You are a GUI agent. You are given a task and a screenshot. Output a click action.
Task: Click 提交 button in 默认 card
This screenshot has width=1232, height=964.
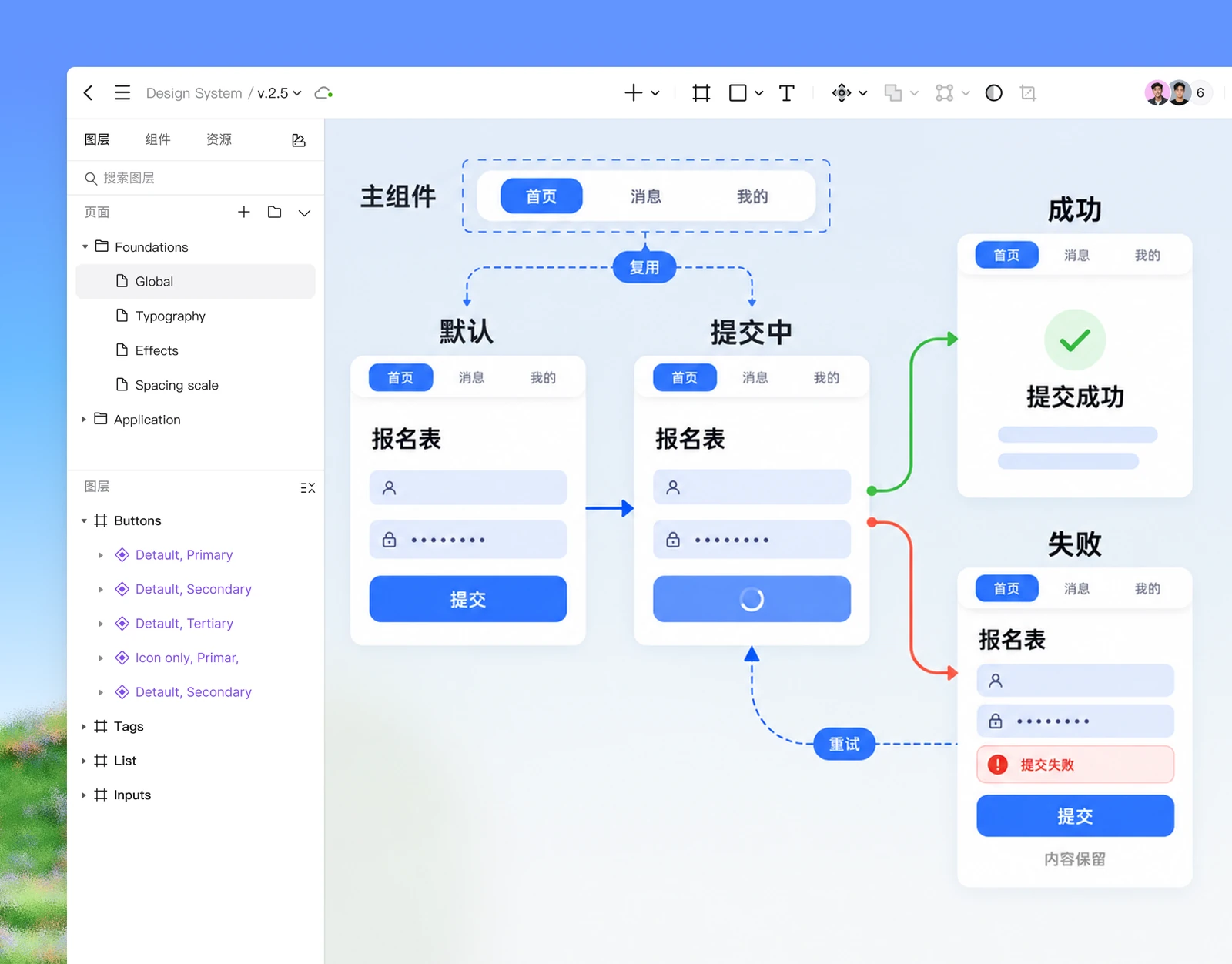tap(468, 599)
